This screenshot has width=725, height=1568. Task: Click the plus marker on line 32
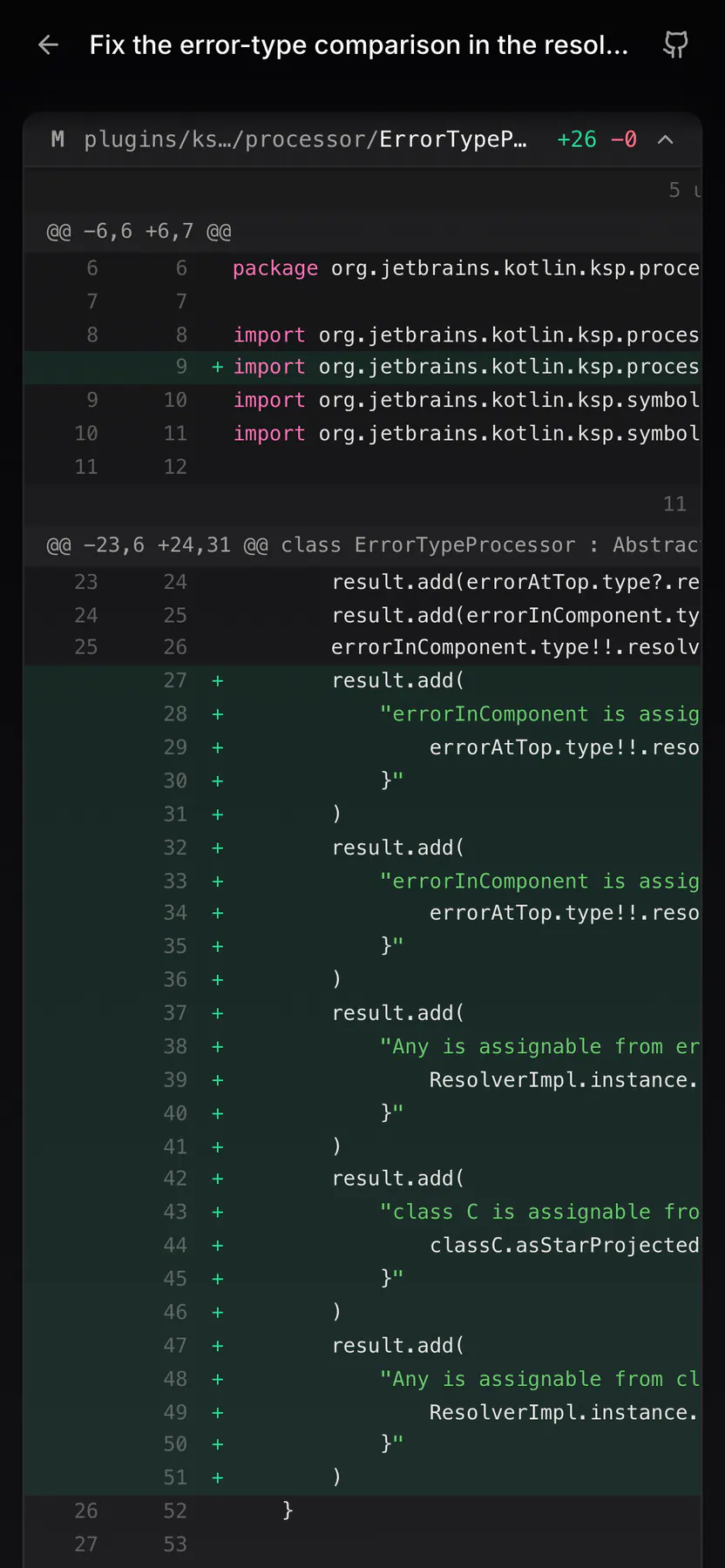218,848
